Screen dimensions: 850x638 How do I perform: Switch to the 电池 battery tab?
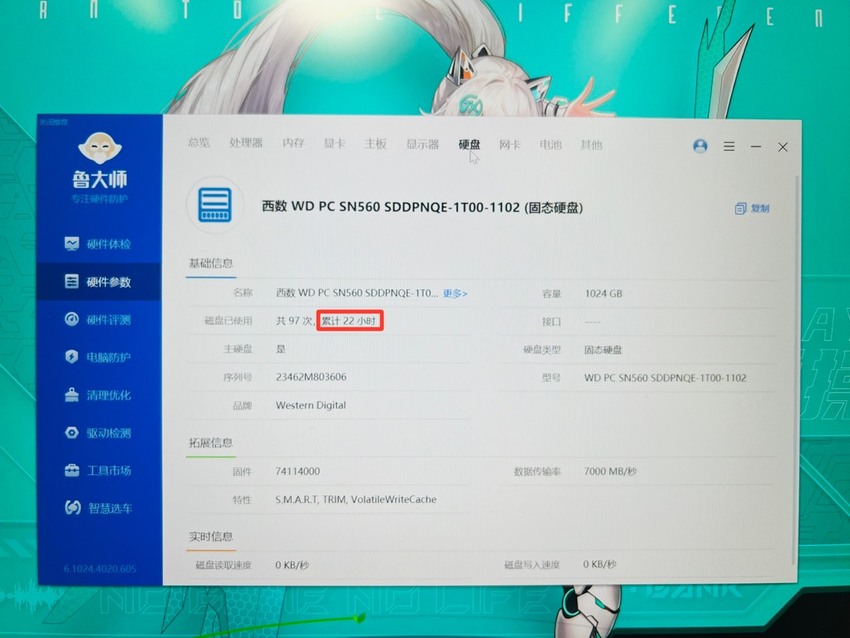coord(550,145)
